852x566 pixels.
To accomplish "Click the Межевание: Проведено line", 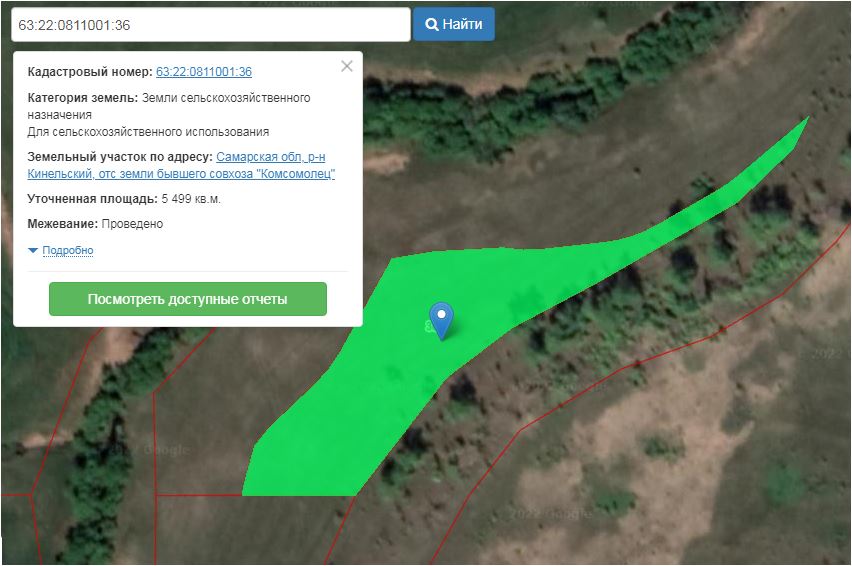I will tap(95, 224).
